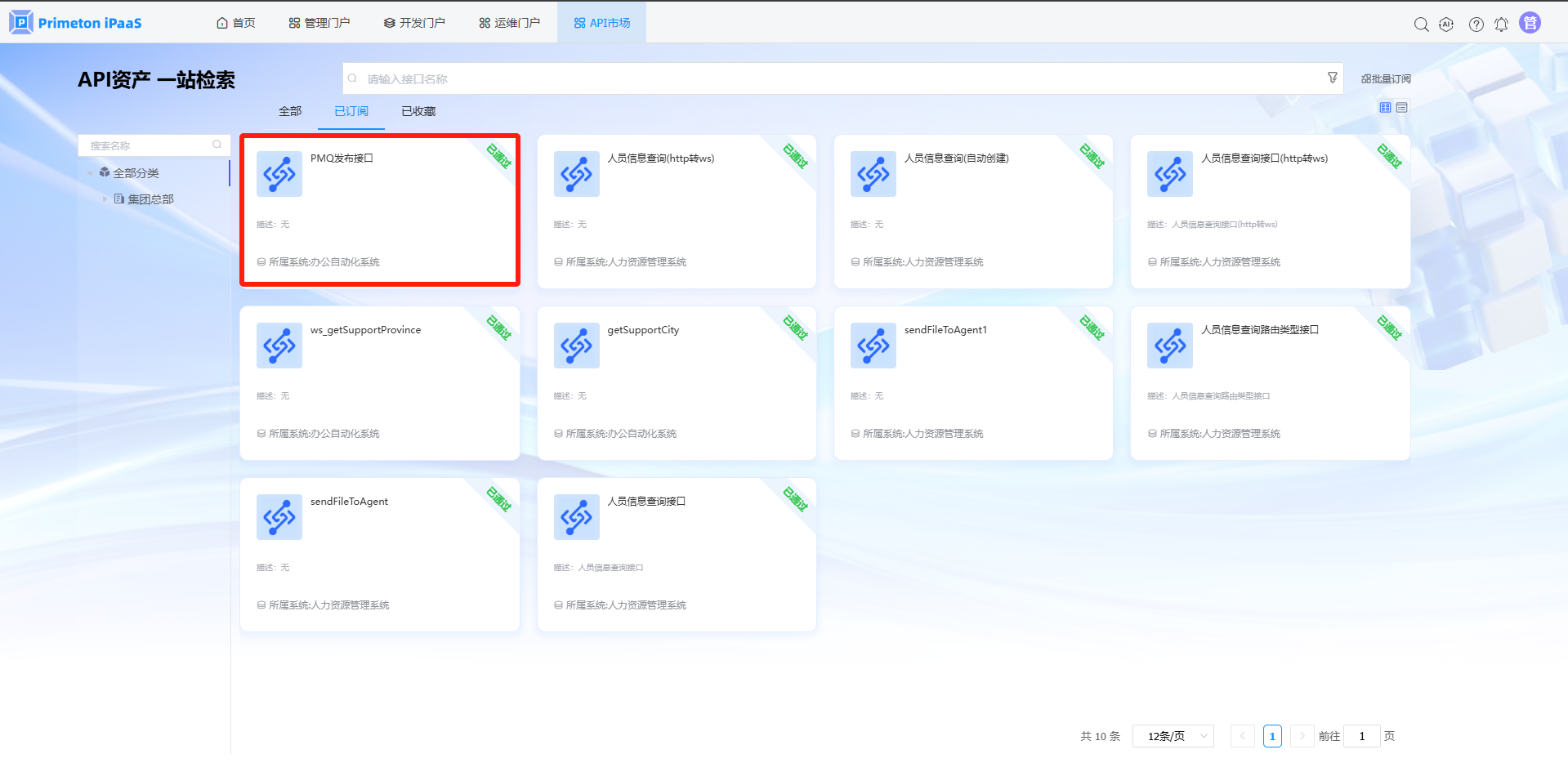Click the 批量订阅 button
The height and width of the screenshot is (772, 1568).
pyautogui.click(x=1386, y=79)
